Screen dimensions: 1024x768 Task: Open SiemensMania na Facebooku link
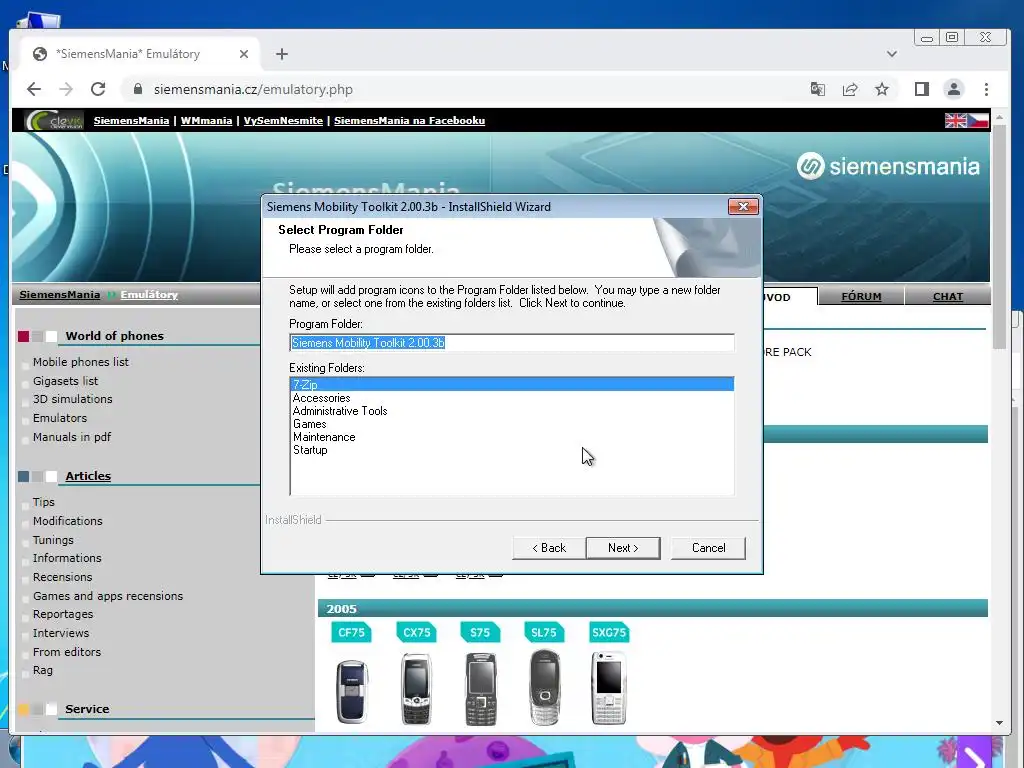tap(409, 120)
